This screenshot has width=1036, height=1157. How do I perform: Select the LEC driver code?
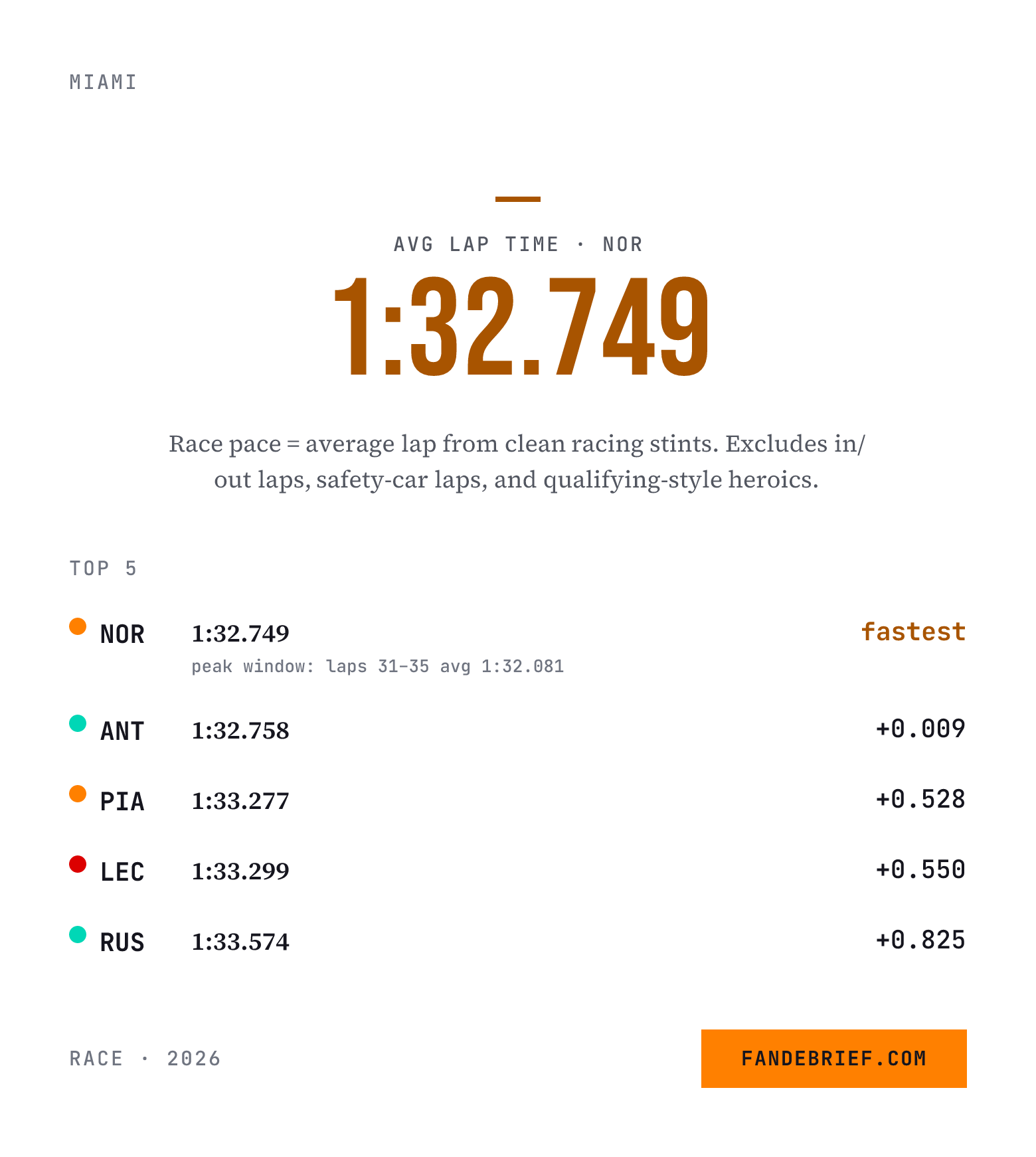[122, 872]
